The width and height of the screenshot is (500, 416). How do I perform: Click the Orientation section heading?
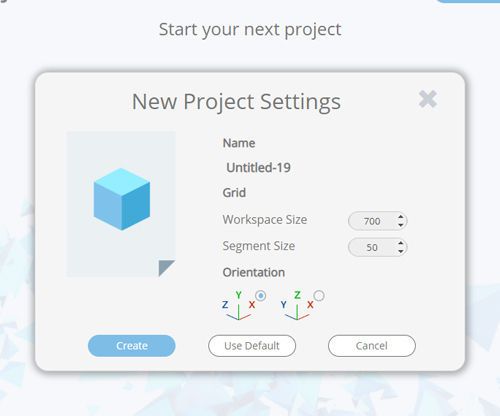tap(254, 273)
